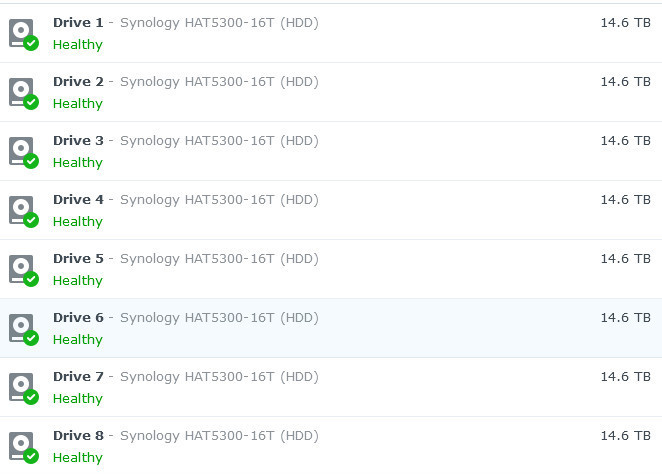Click the 14.6 TB capacity of Drive 6

[x=625, y=317]
